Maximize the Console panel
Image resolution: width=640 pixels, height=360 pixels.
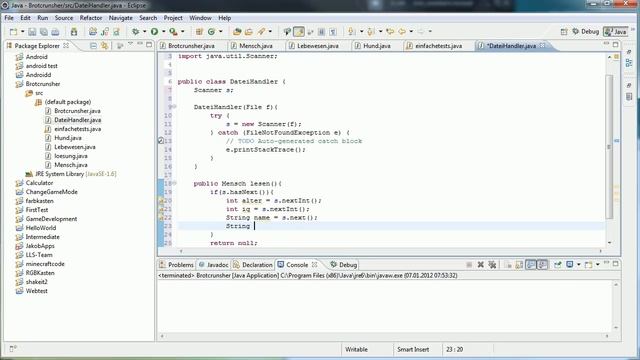616,264
